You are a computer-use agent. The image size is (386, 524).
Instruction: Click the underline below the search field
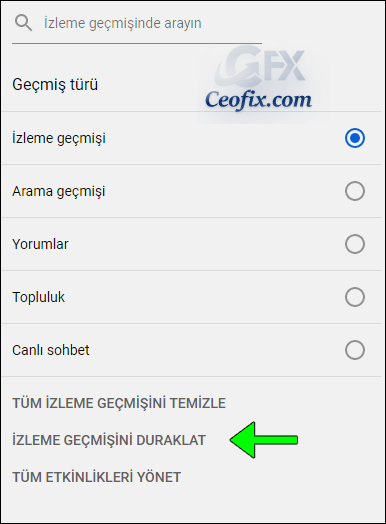[137, 43]
